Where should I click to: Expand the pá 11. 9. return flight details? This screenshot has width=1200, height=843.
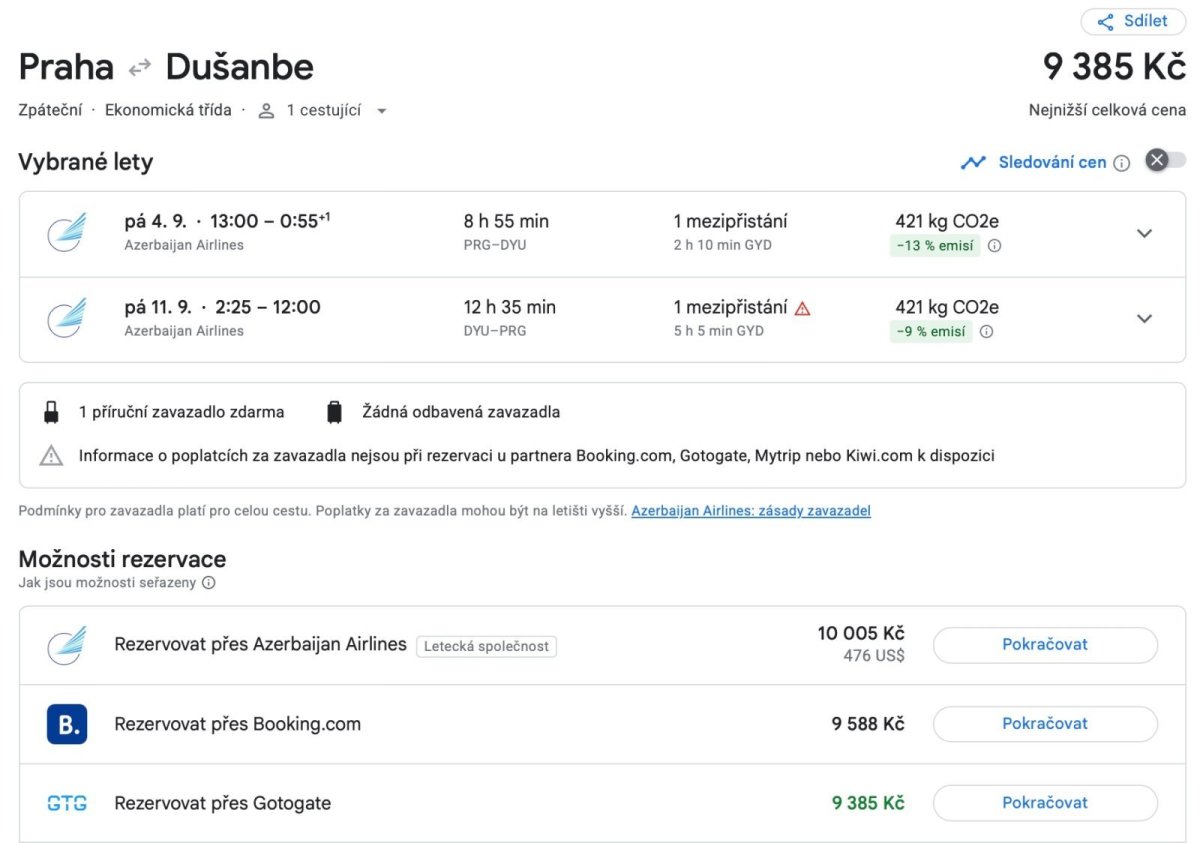(1145, 319)
